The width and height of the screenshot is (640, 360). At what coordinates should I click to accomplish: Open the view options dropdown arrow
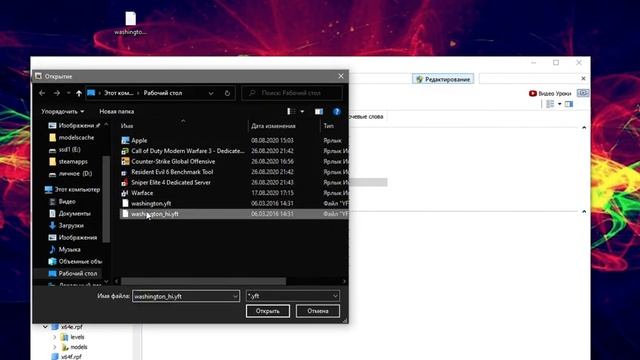click(302, 111)
